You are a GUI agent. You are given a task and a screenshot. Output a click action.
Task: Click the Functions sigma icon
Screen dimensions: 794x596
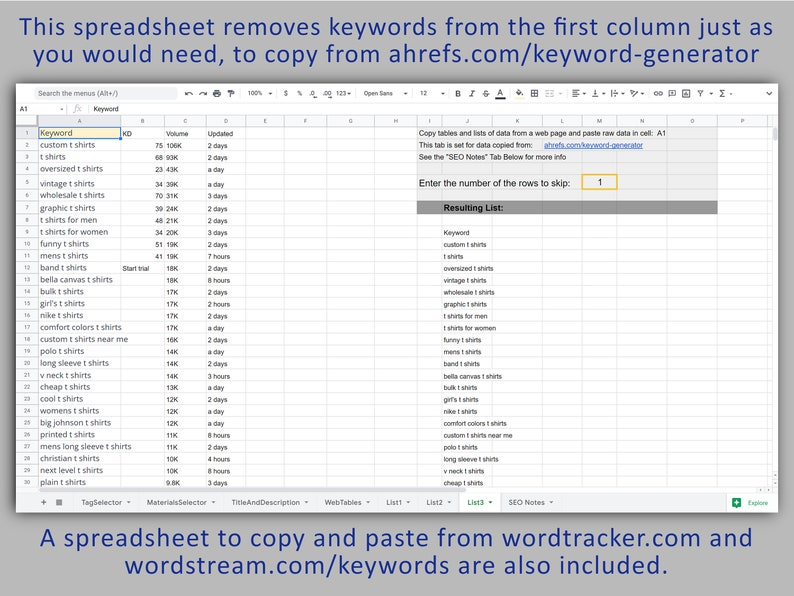tap(722, 93)
